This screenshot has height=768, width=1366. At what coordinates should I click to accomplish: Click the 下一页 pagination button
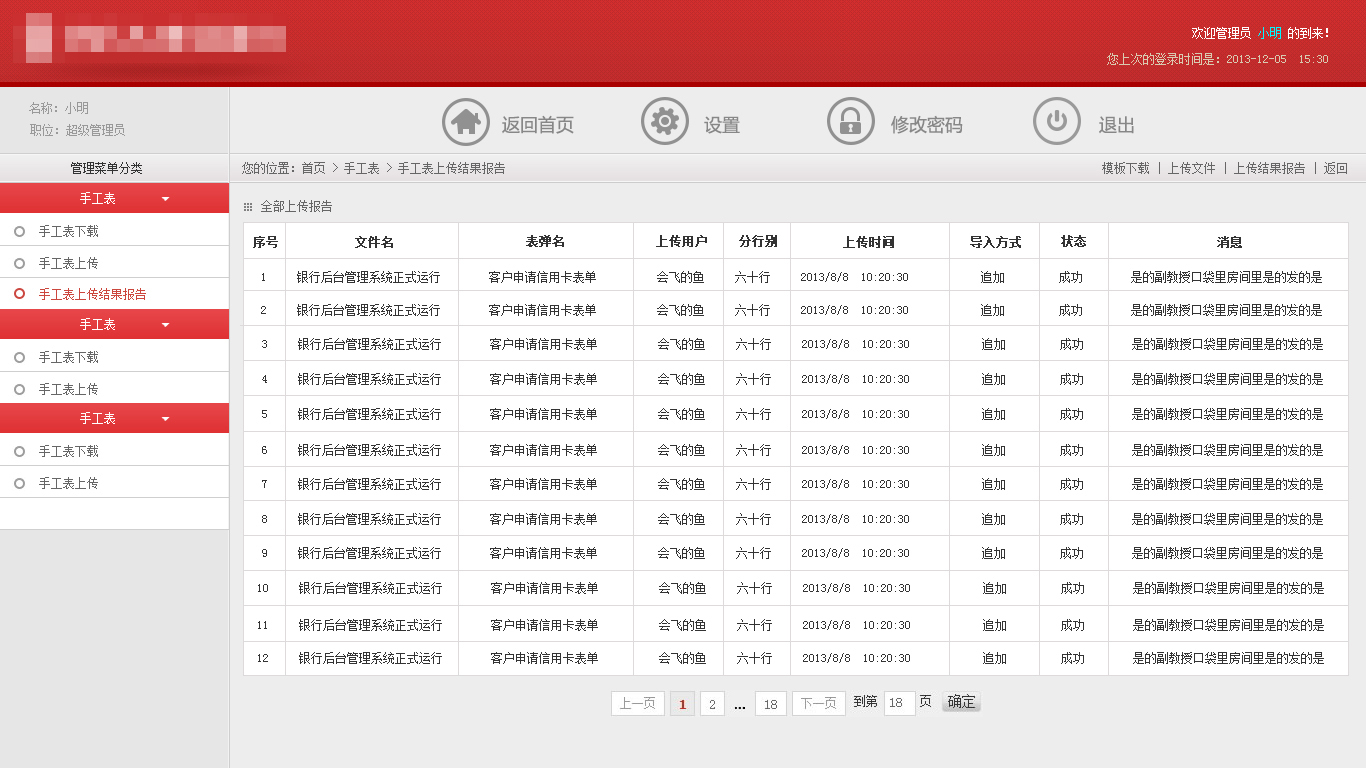coord(819,704)
